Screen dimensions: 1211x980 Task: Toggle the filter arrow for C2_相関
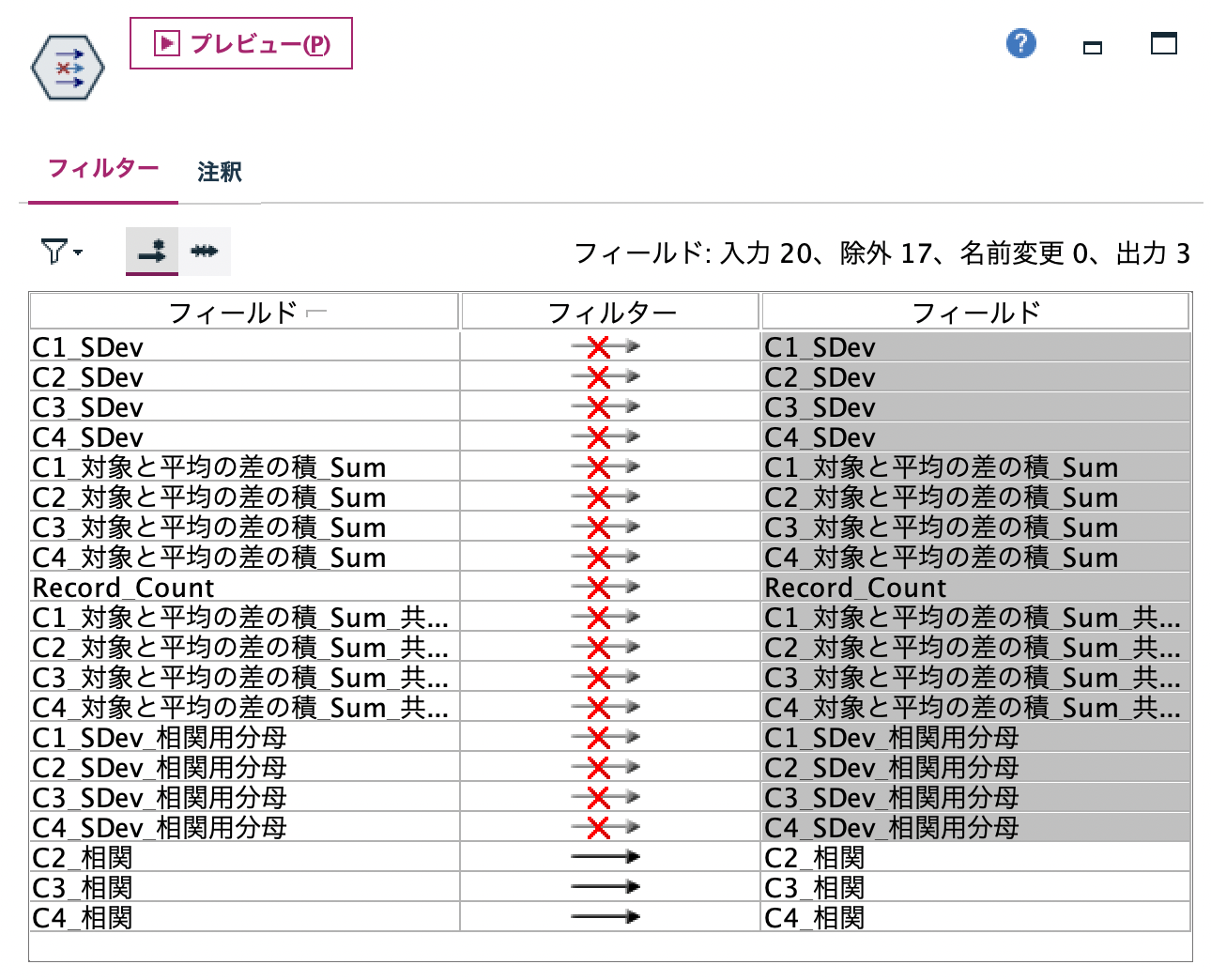(x=606, y=856)
